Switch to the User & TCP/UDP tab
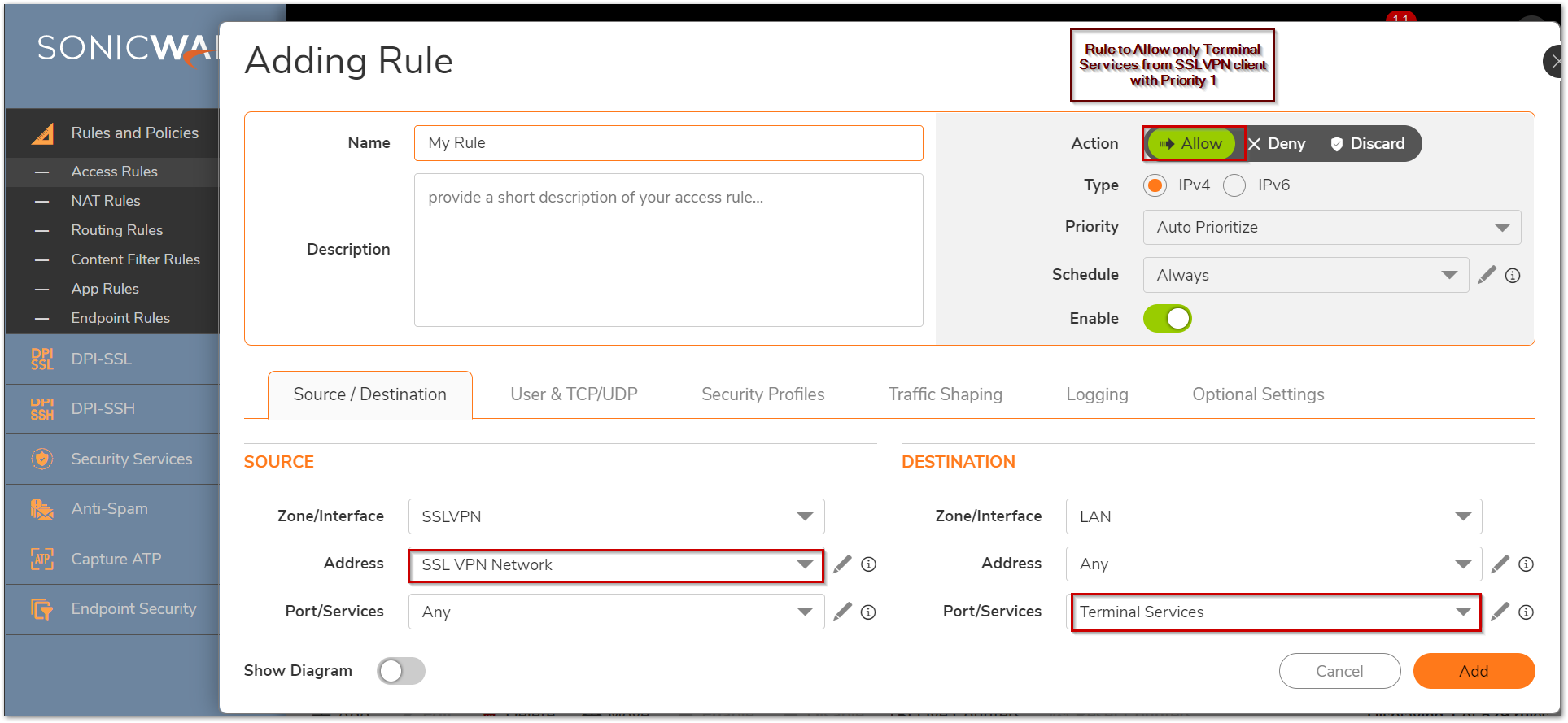The image size is (1568, 723). point(574,394)
